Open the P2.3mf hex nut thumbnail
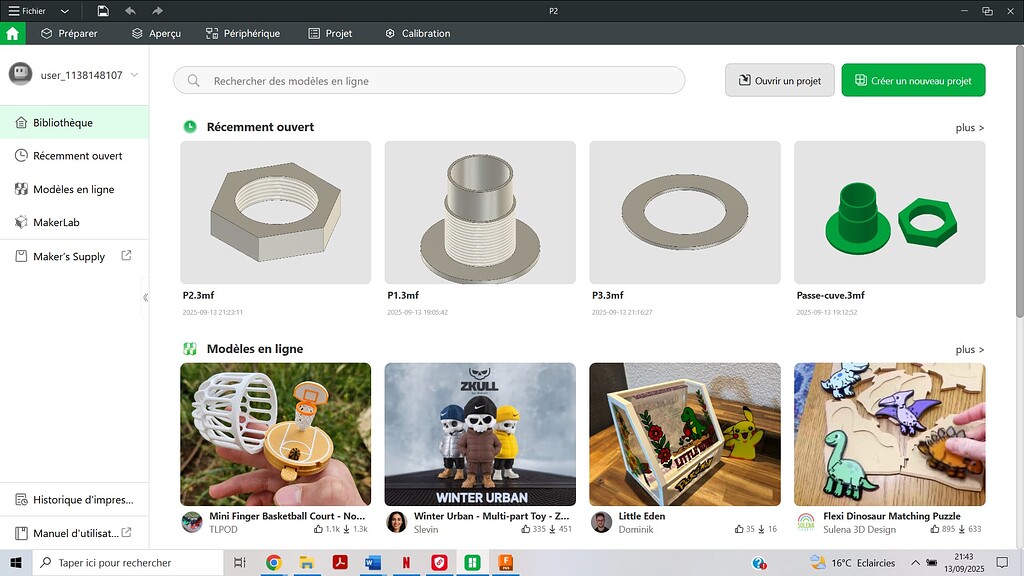 [276, 212]
